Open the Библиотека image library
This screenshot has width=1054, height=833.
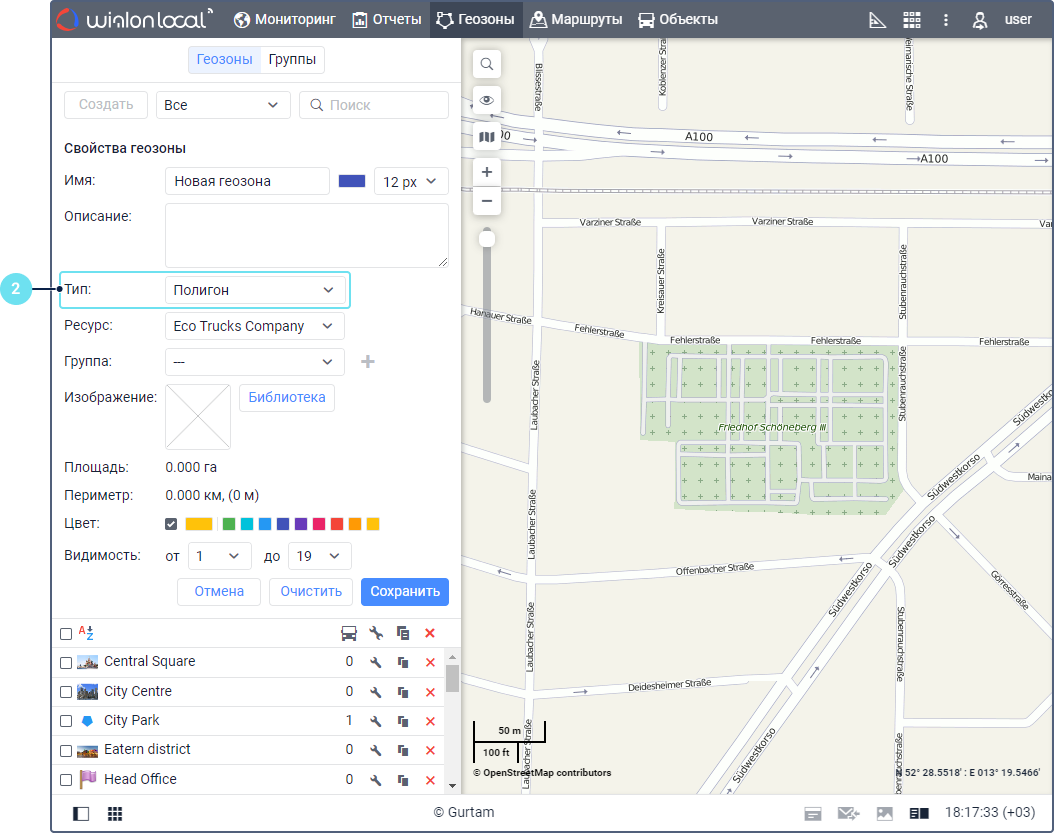point(287,397)
